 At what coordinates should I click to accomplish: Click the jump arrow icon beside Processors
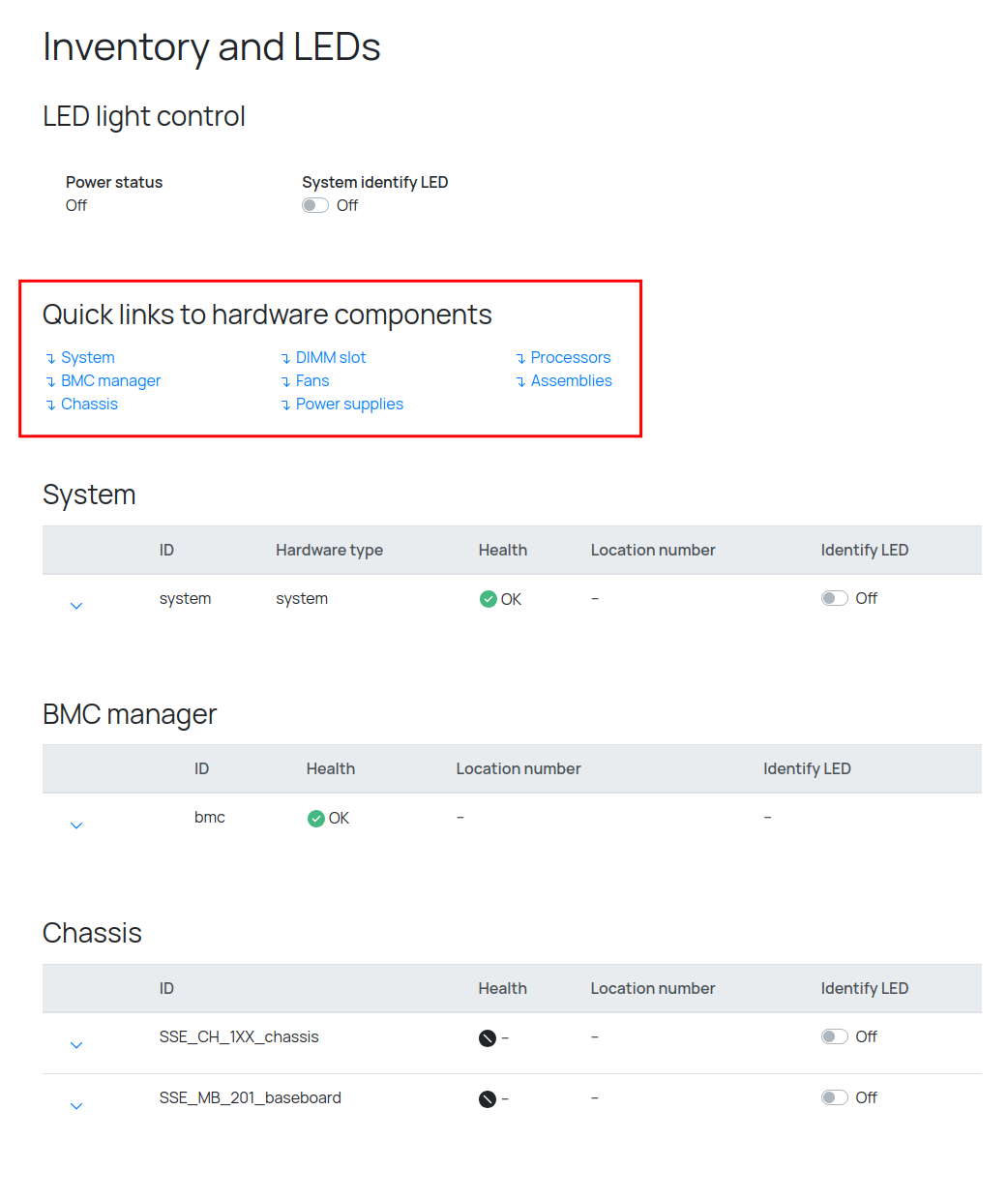pos(520,359)
